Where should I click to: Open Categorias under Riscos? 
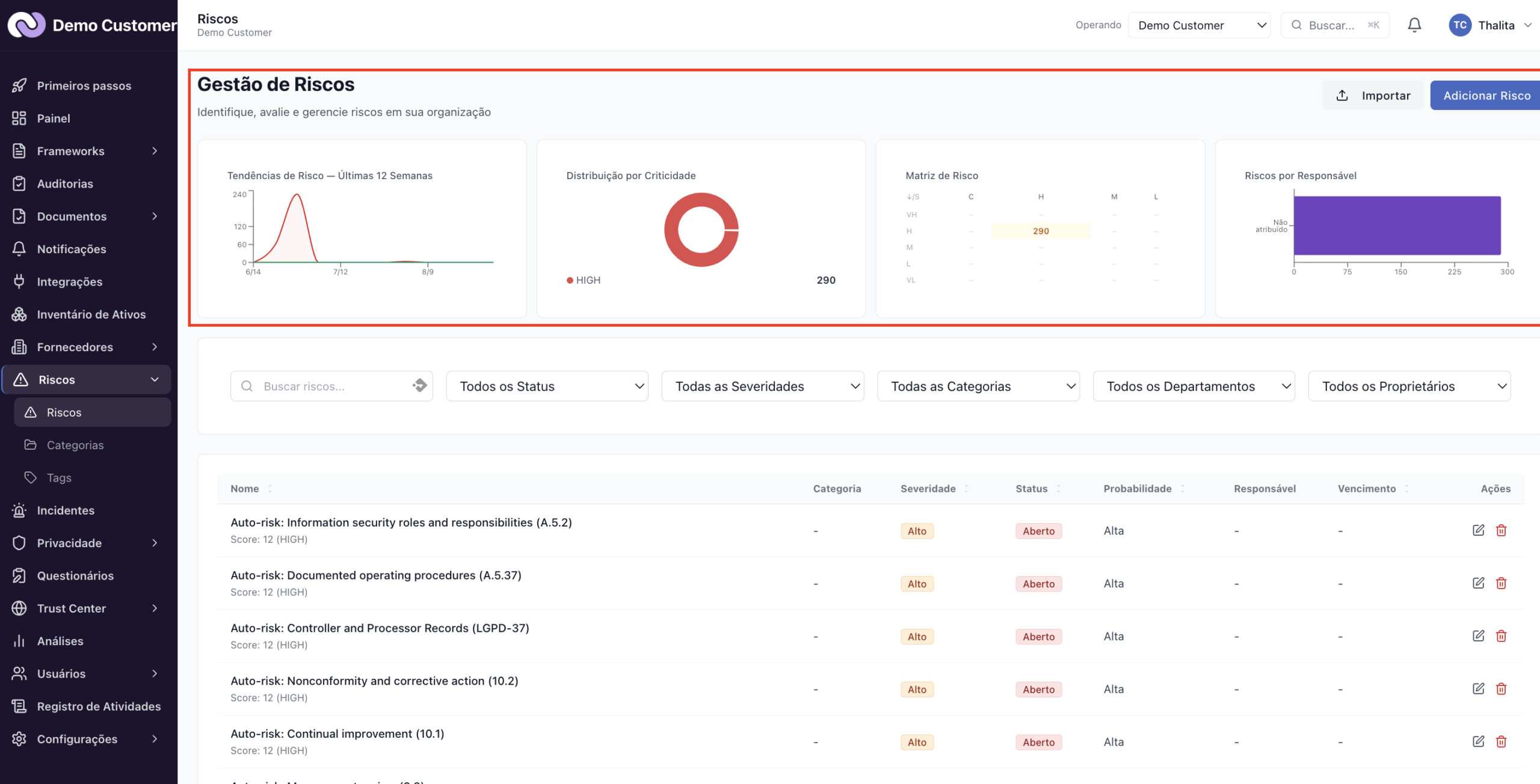point(93,445)
